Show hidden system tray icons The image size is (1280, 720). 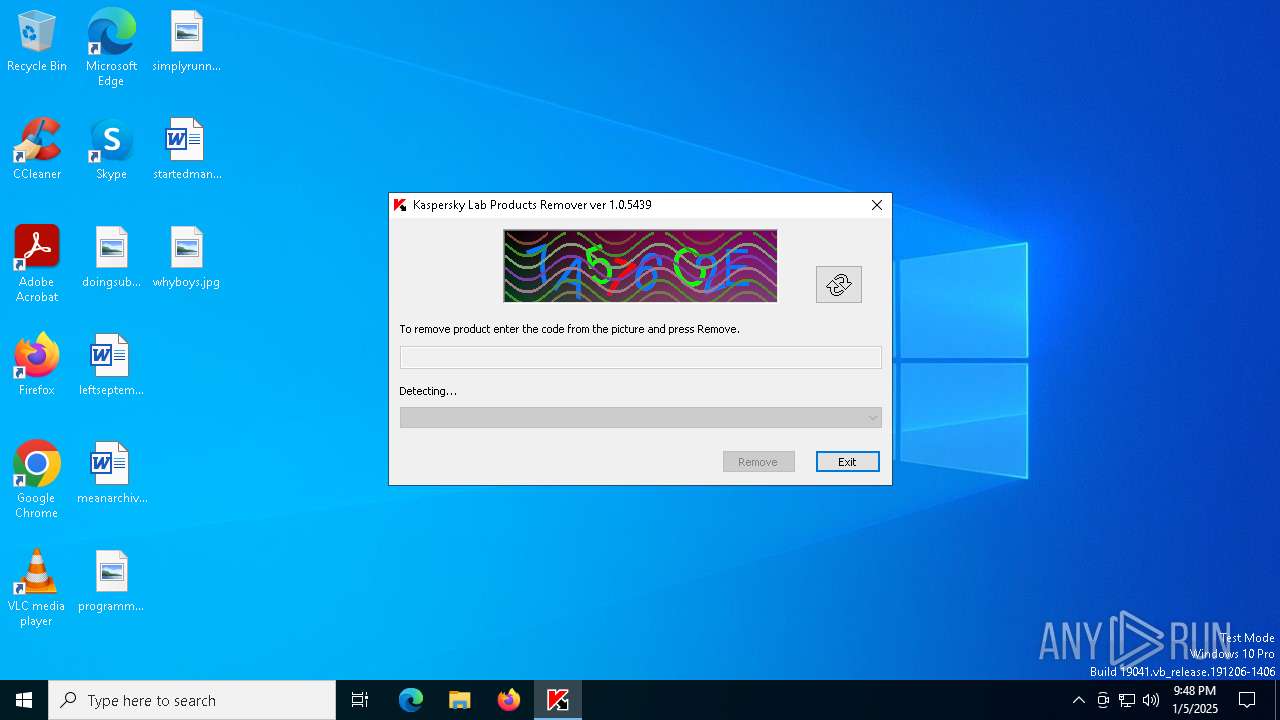tap(1078, 700)
